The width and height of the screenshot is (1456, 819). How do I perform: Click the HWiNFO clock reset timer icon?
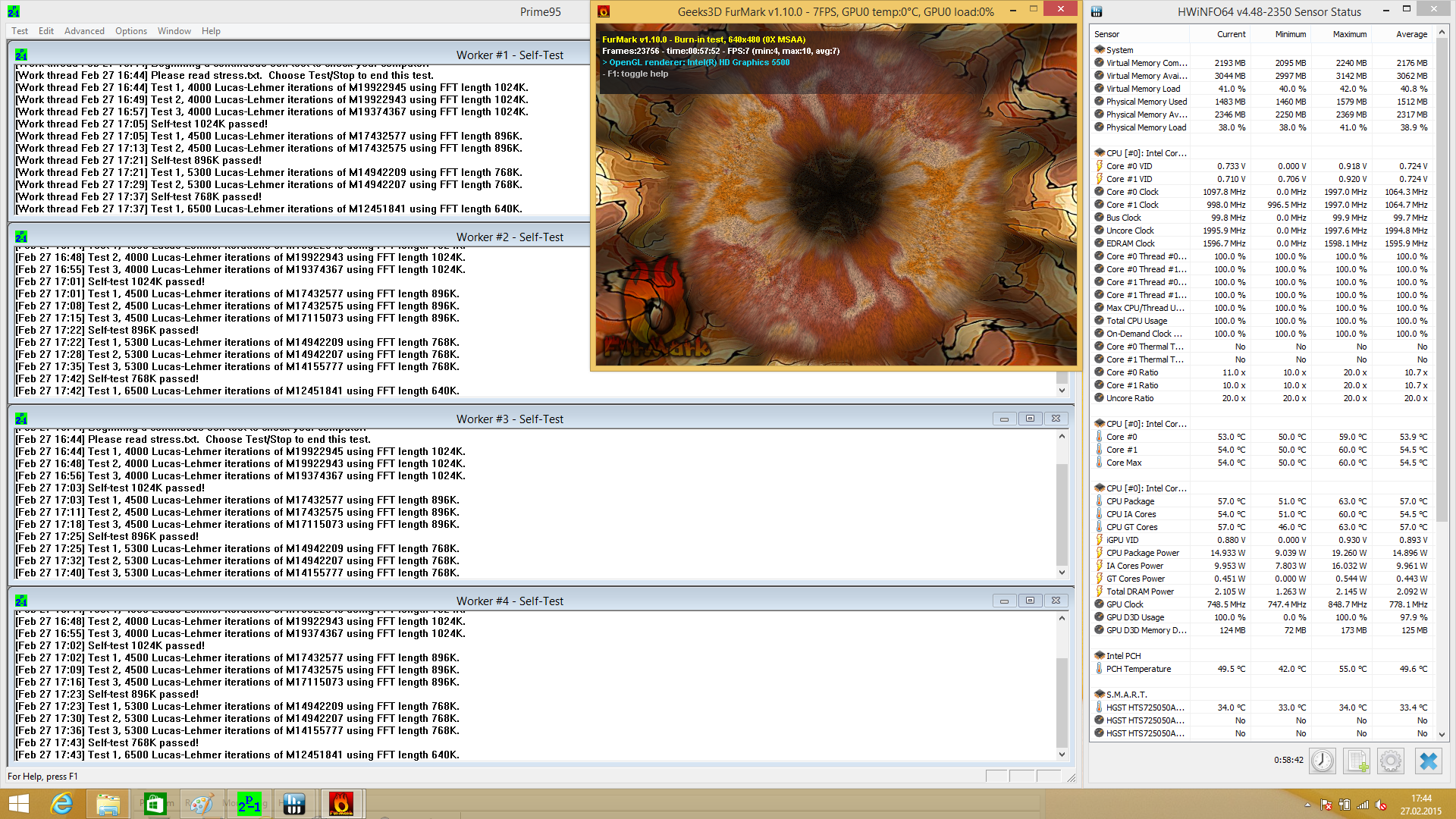pyautogui.click(x=1322, y=761)
